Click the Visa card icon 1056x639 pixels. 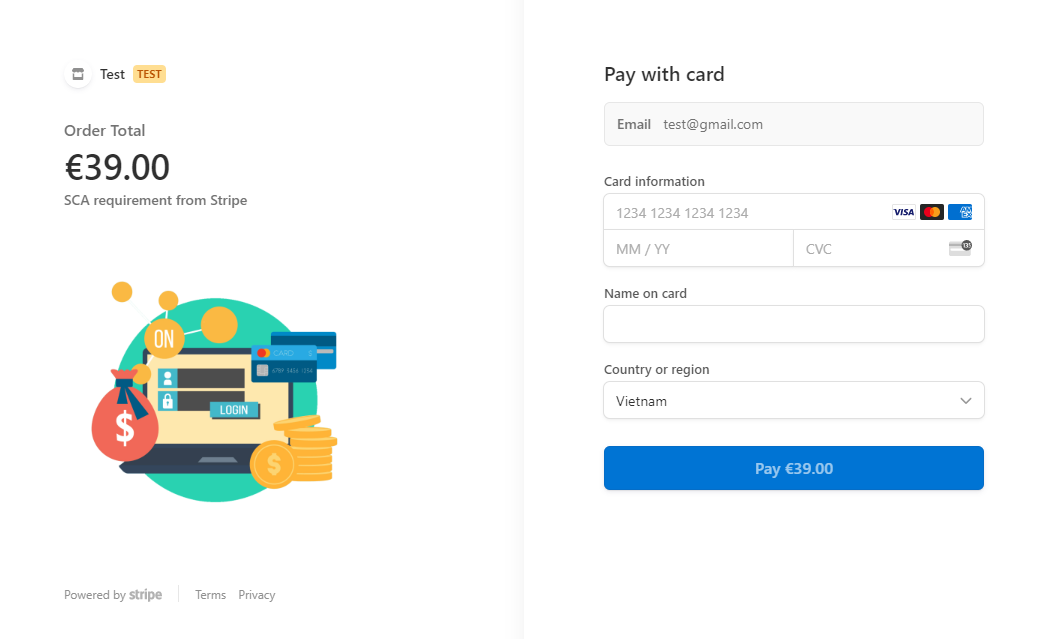click(903, 212)
